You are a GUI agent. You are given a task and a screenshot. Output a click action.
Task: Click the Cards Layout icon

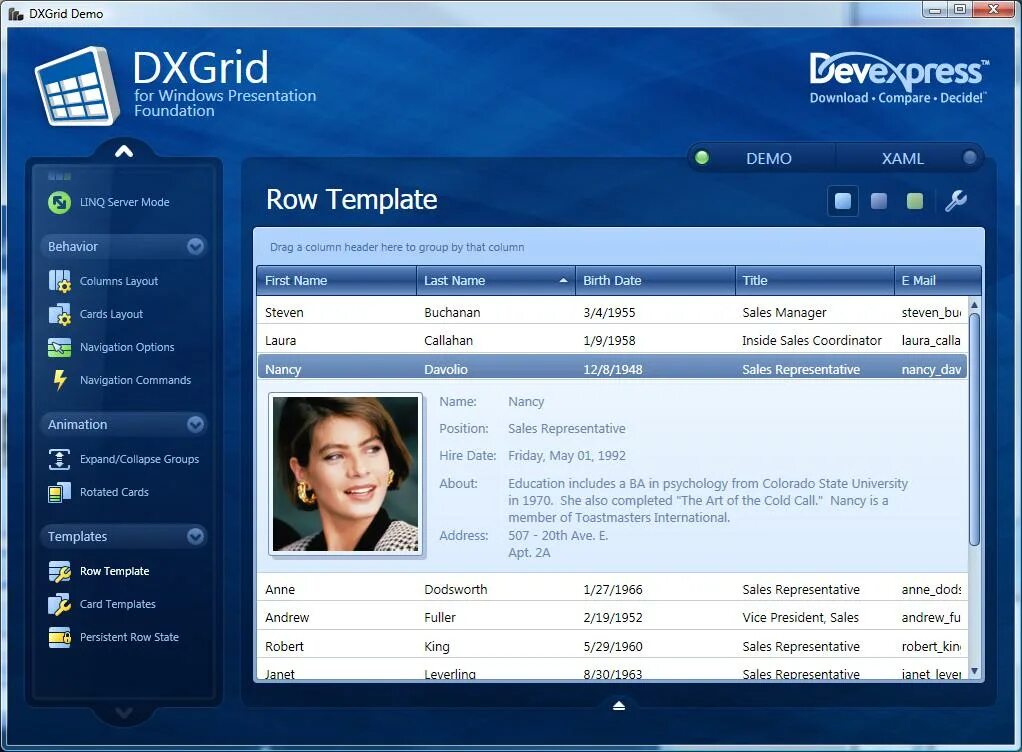click(x=59, y=314)
